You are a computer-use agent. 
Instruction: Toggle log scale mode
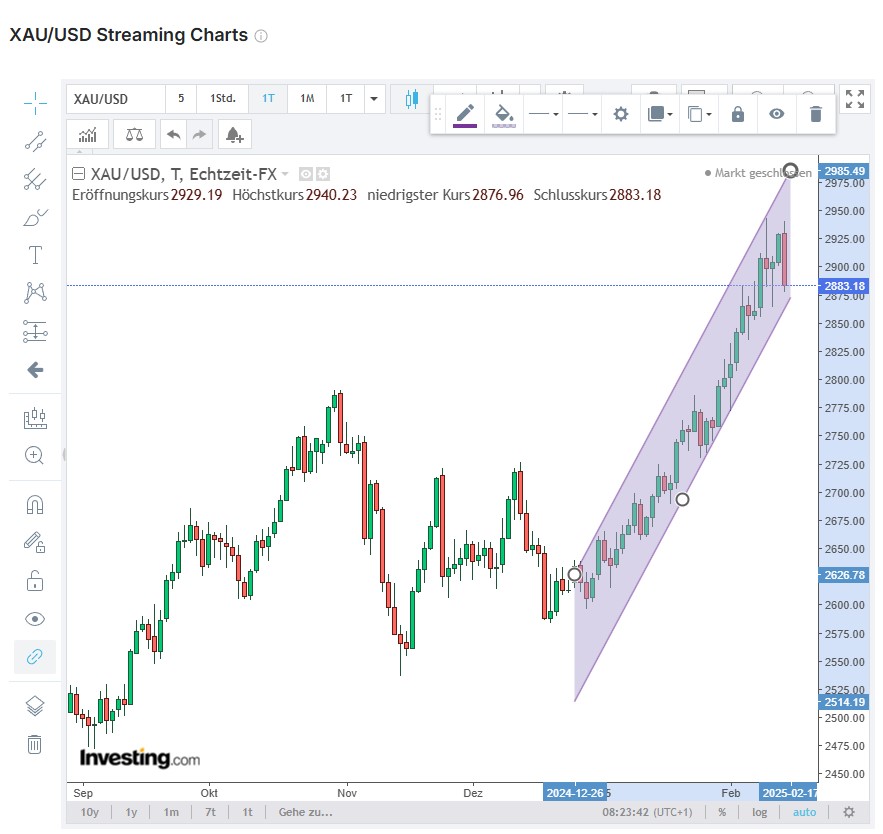pyautogui.click(x=759, y=812)
